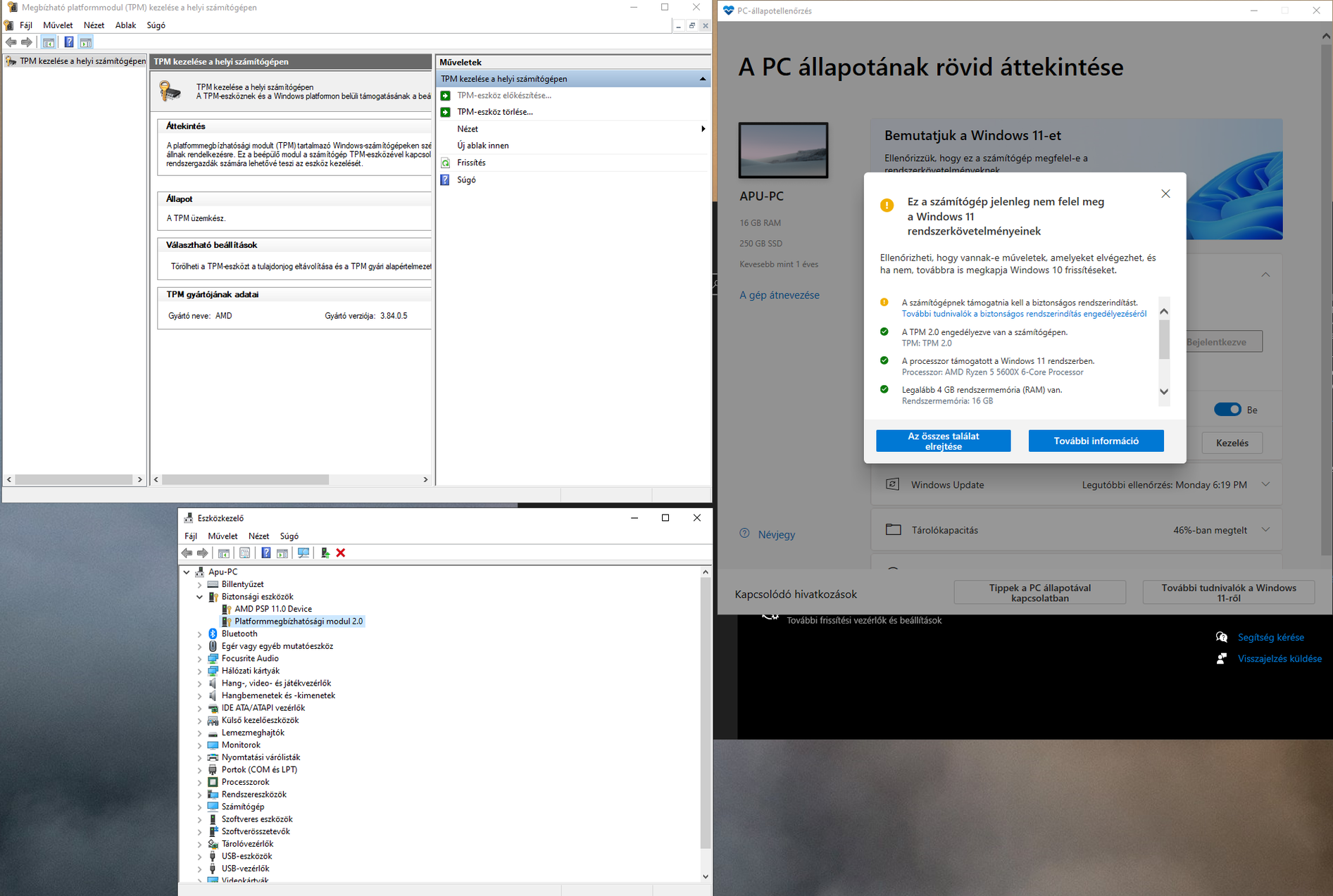
Task: Click the forward arrow in TPM console toolbar
Action: [27, 42]
